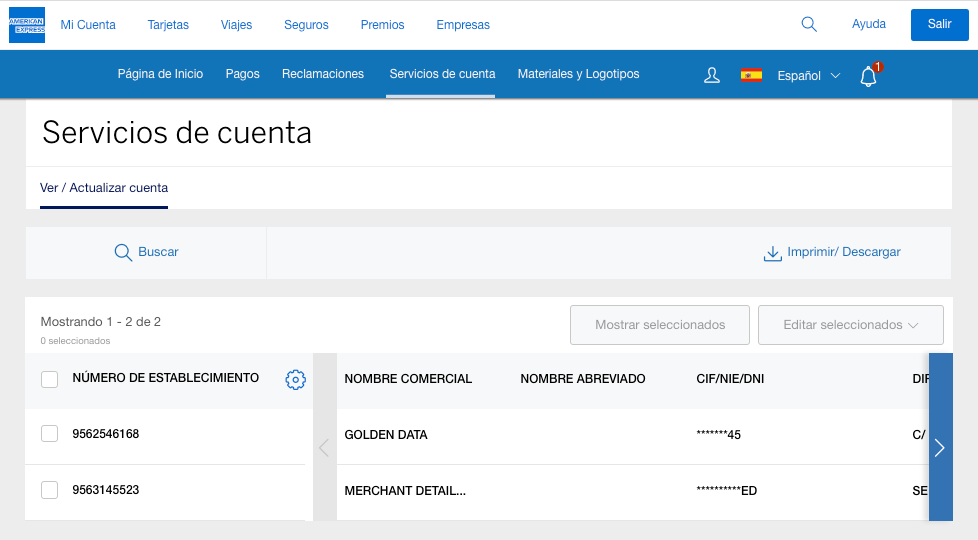This screenshot has width=978, height=540.
Task: Open the search magnifier in top header
Action: pos(809,25)
